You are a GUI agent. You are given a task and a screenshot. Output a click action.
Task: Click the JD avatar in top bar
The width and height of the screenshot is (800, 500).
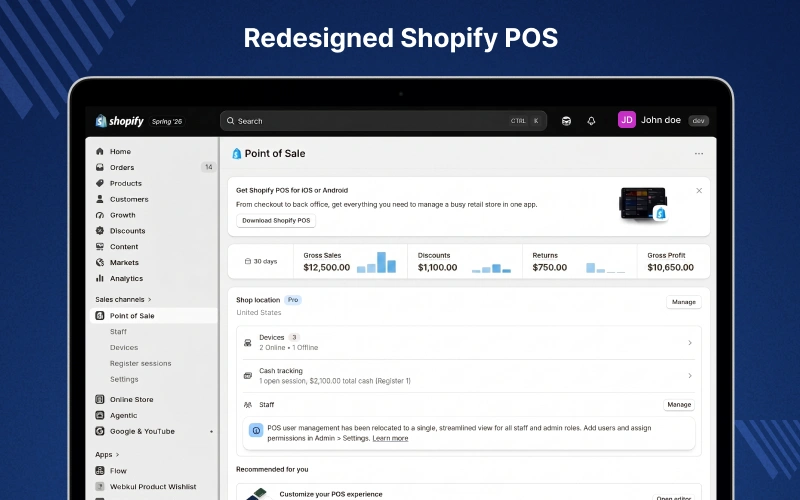coord(627,120)
